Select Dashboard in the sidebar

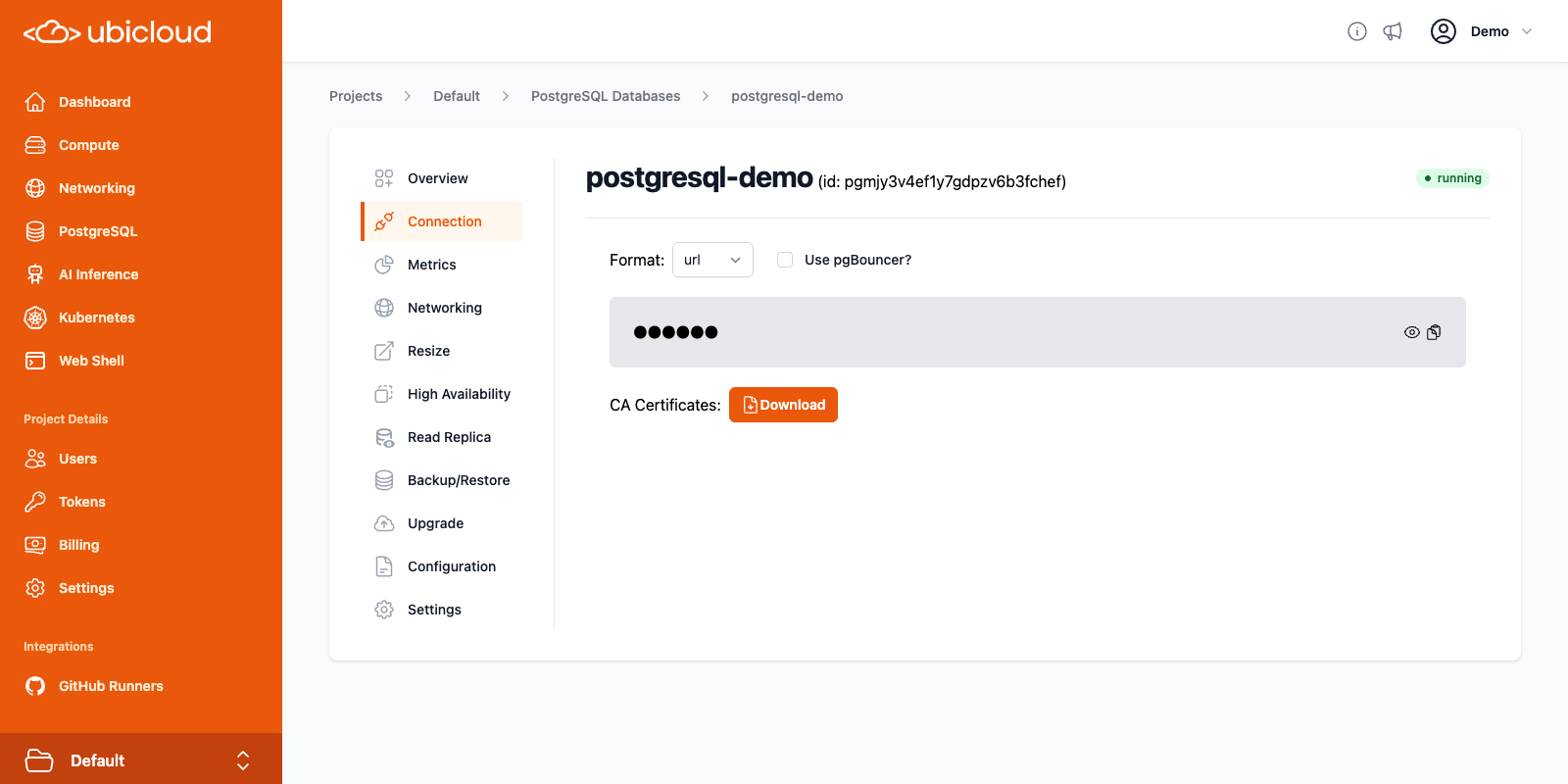coord(94,102)
